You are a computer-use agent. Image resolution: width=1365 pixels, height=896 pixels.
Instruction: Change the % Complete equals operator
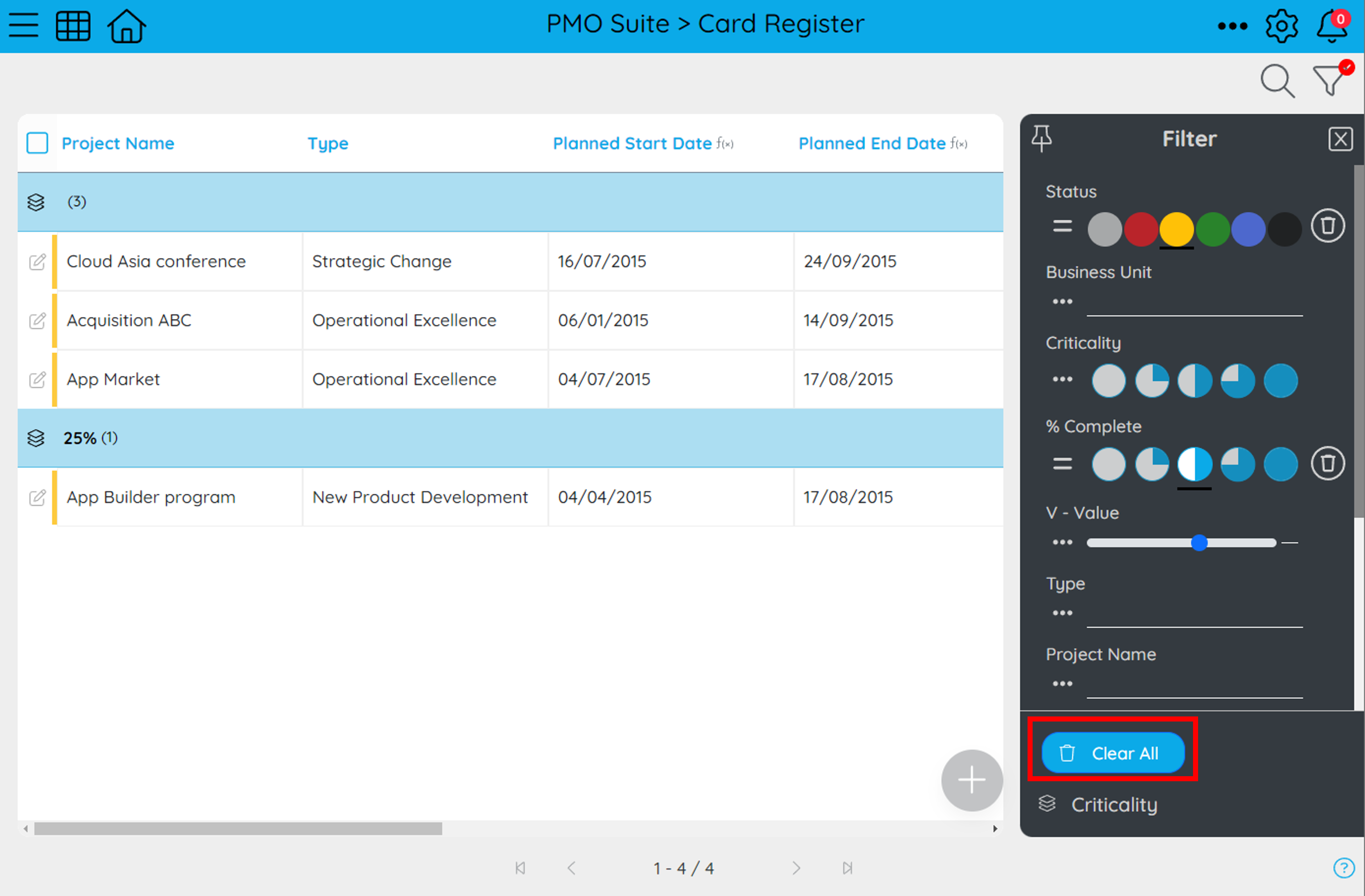point(1062,463)
